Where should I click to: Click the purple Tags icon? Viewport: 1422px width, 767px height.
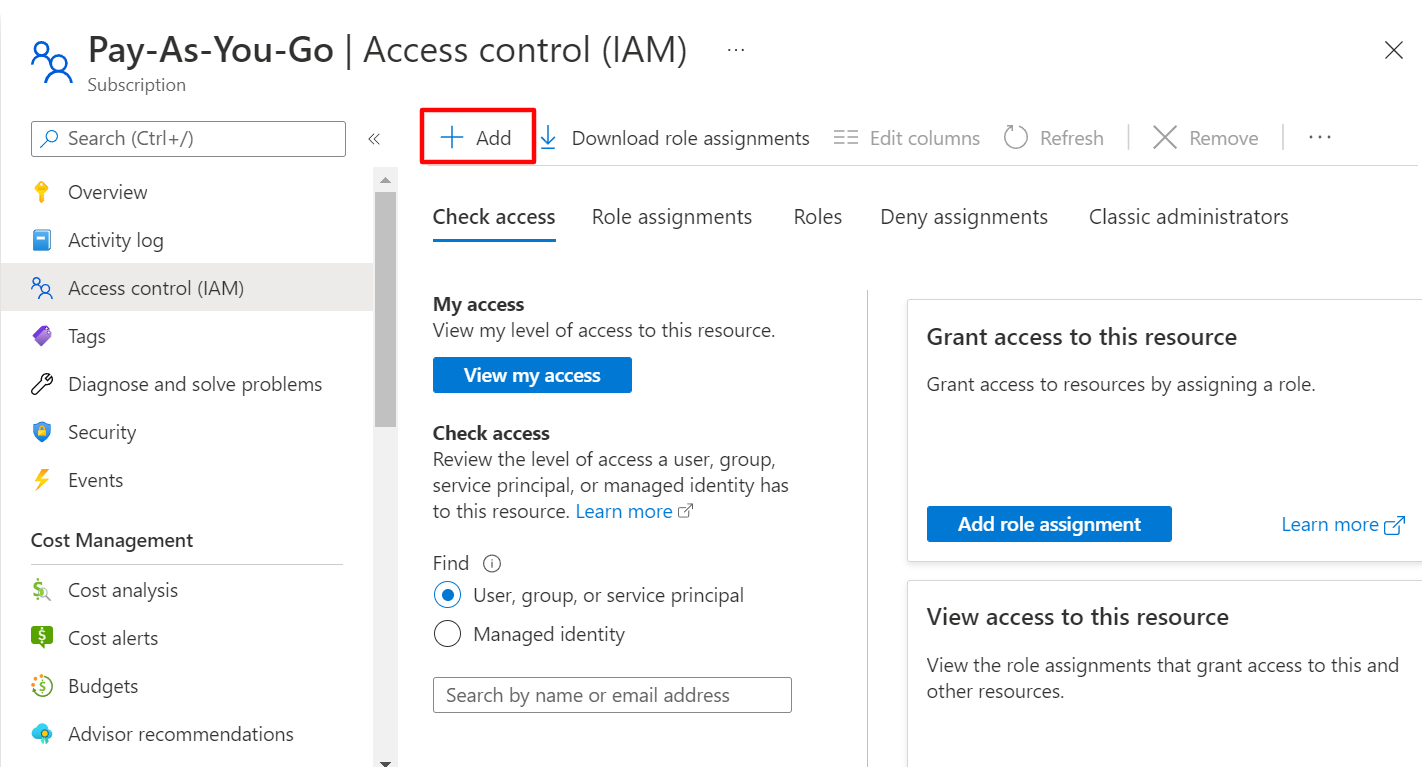[41, 336]
